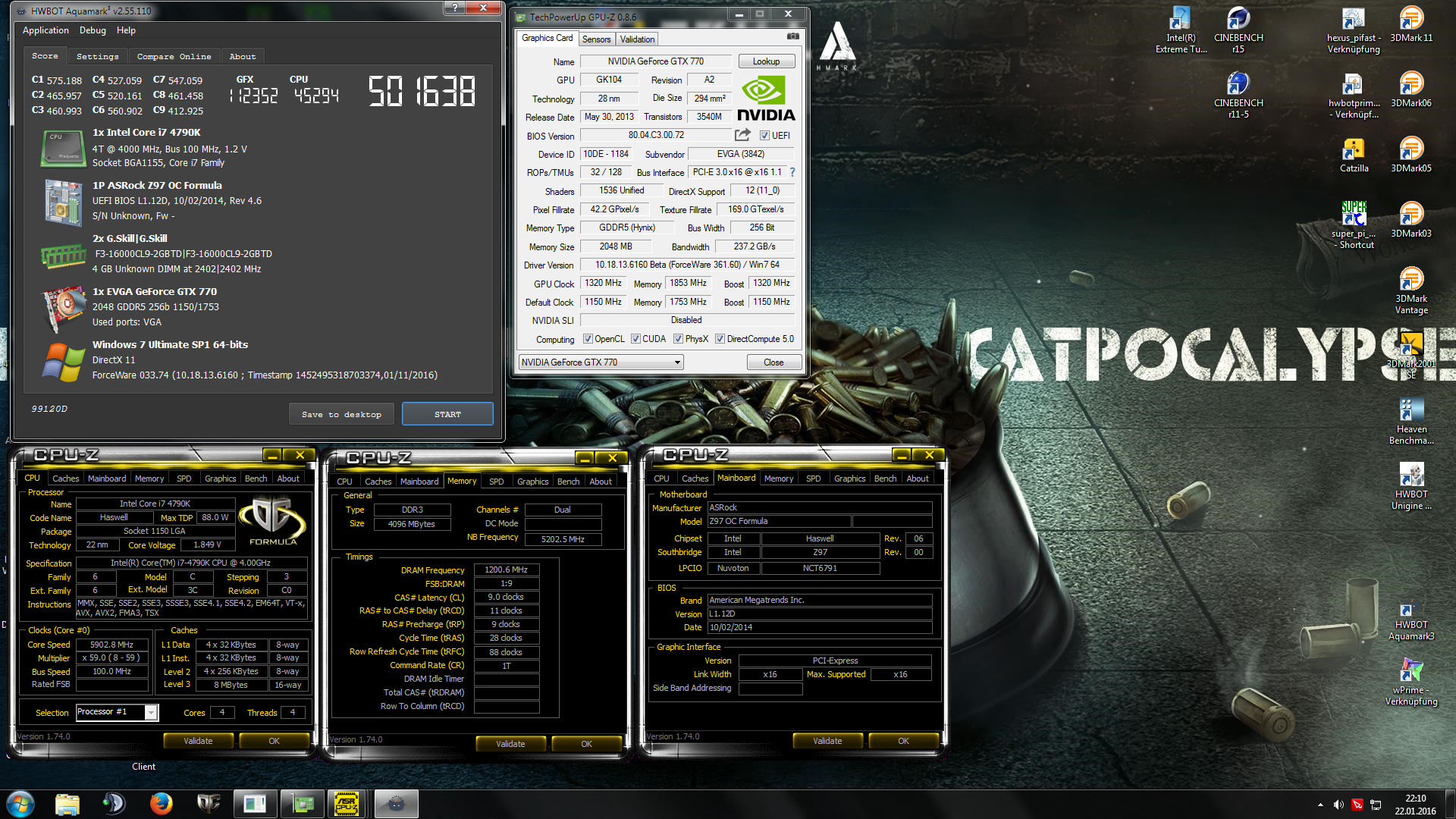This screenshot has height=819, width=1456.
Task: Open the Processor #1 selection dropdown
Action: click(x=117, y=712)
